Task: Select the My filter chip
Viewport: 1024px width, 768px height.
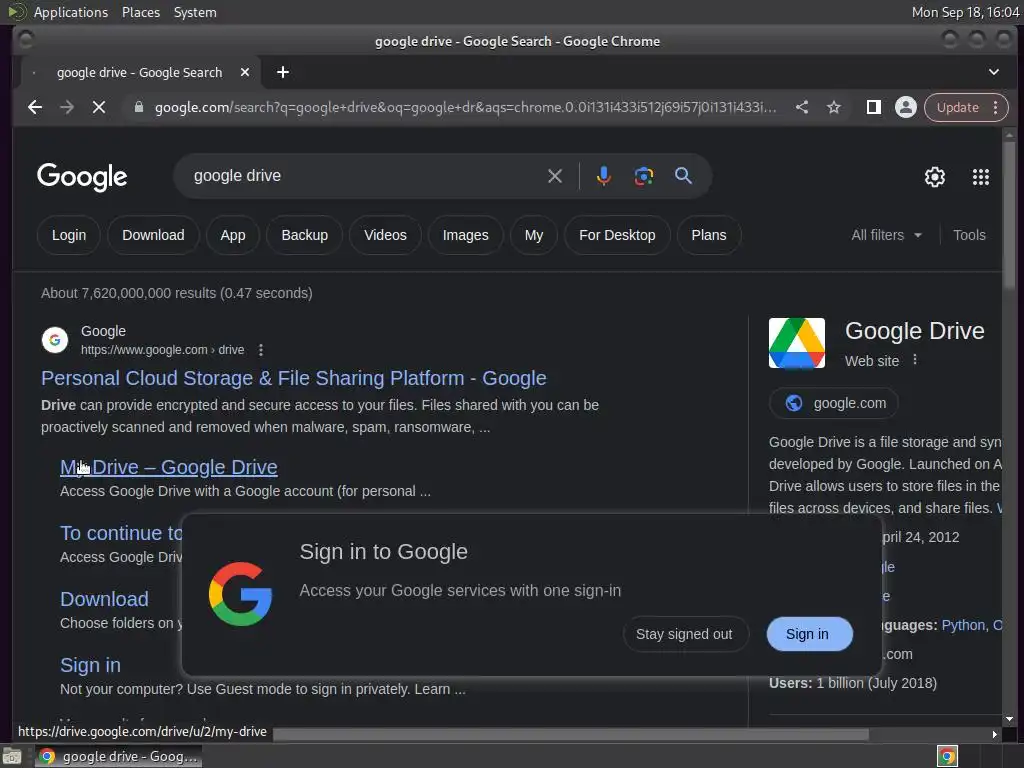Action: click(534, 235)
